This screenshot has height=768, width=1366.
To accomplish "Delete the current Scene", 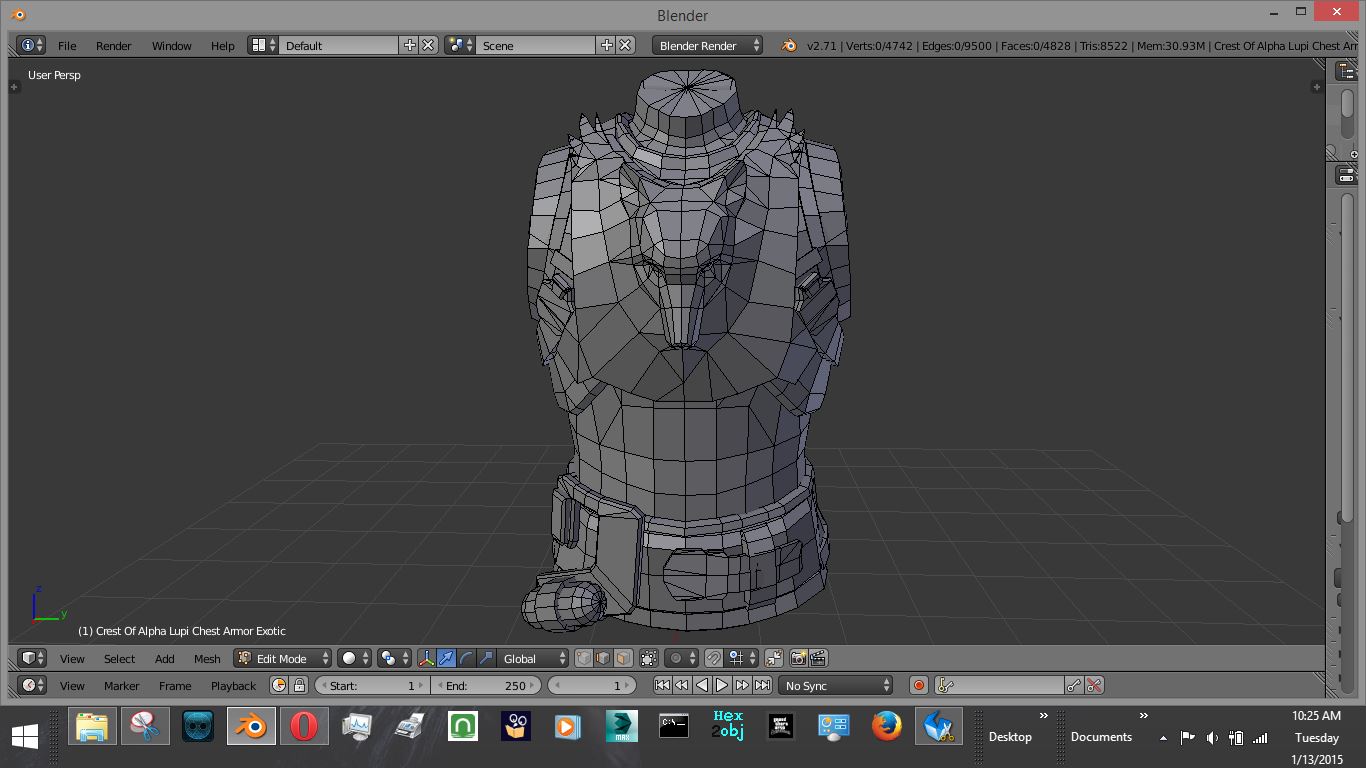I will click(625, 45).
